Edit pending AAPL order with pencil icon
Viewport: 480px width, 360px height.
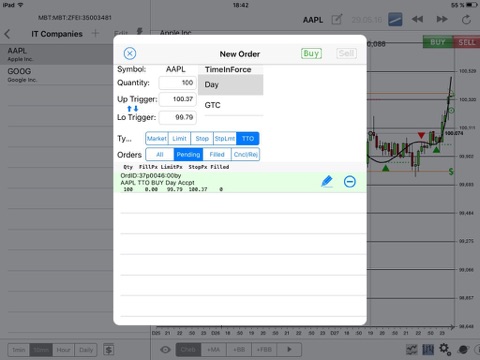point(327,182)
